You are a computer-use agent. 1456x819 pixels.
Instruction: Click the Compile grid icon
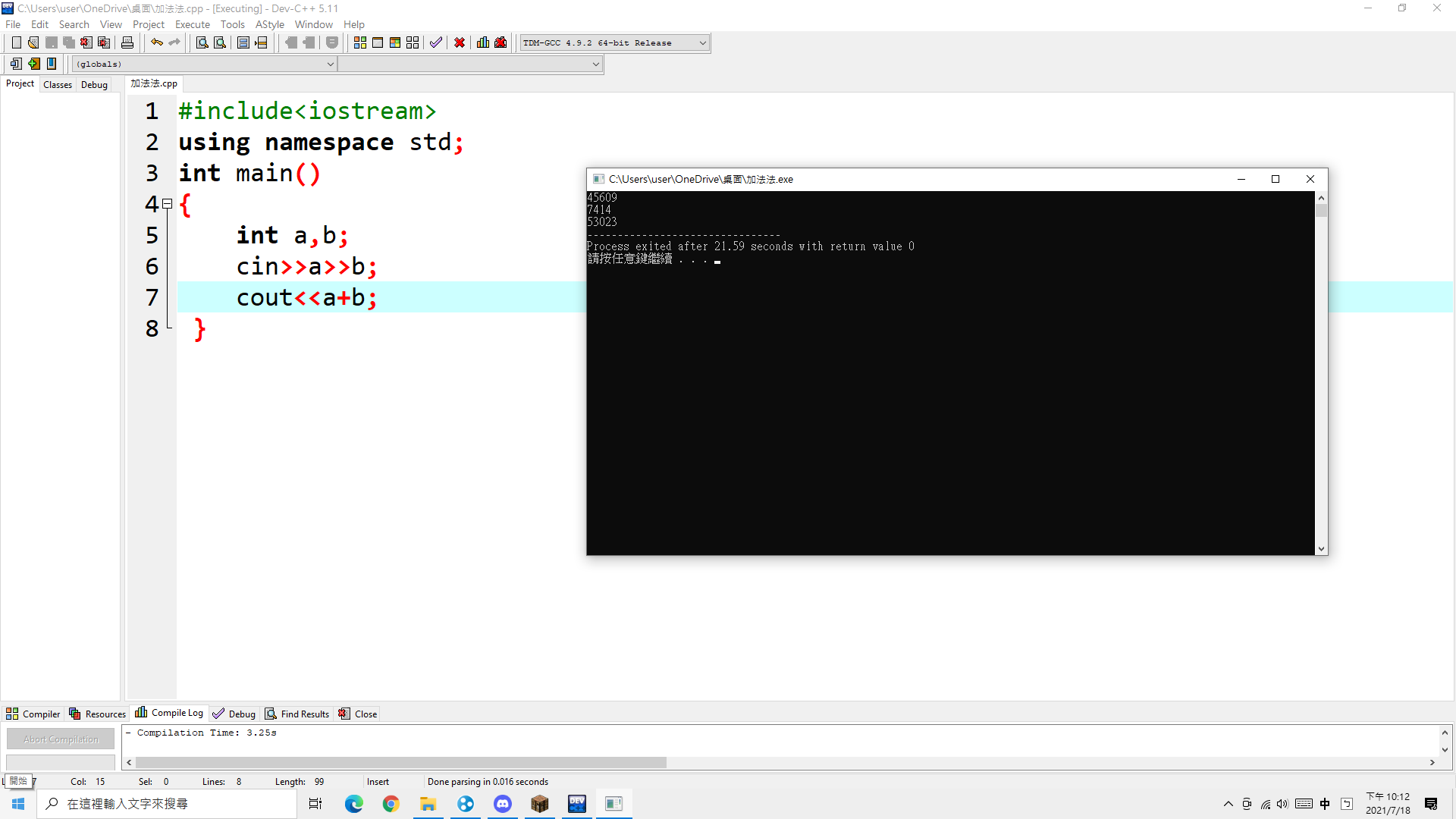click(x=360, y=42)
